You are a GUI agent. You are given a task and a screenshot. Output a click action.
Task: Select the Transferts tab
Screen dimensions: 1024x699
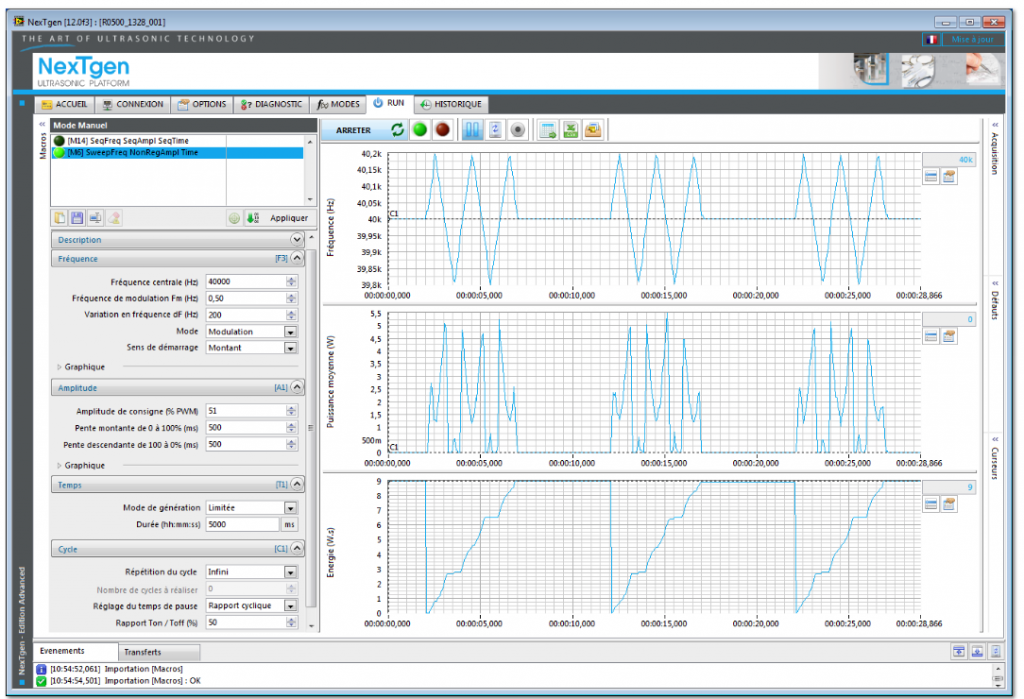point(159,652)
